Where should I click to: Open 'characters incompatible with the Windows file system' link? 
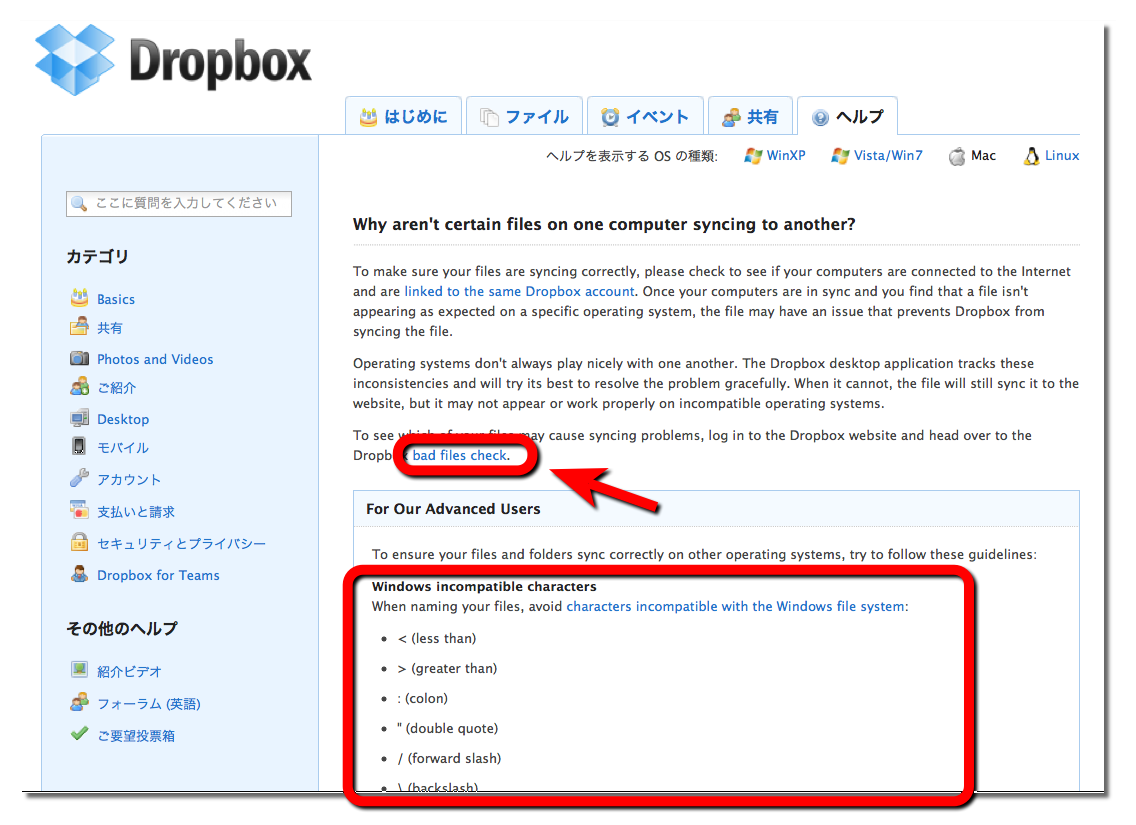(735, 606)
